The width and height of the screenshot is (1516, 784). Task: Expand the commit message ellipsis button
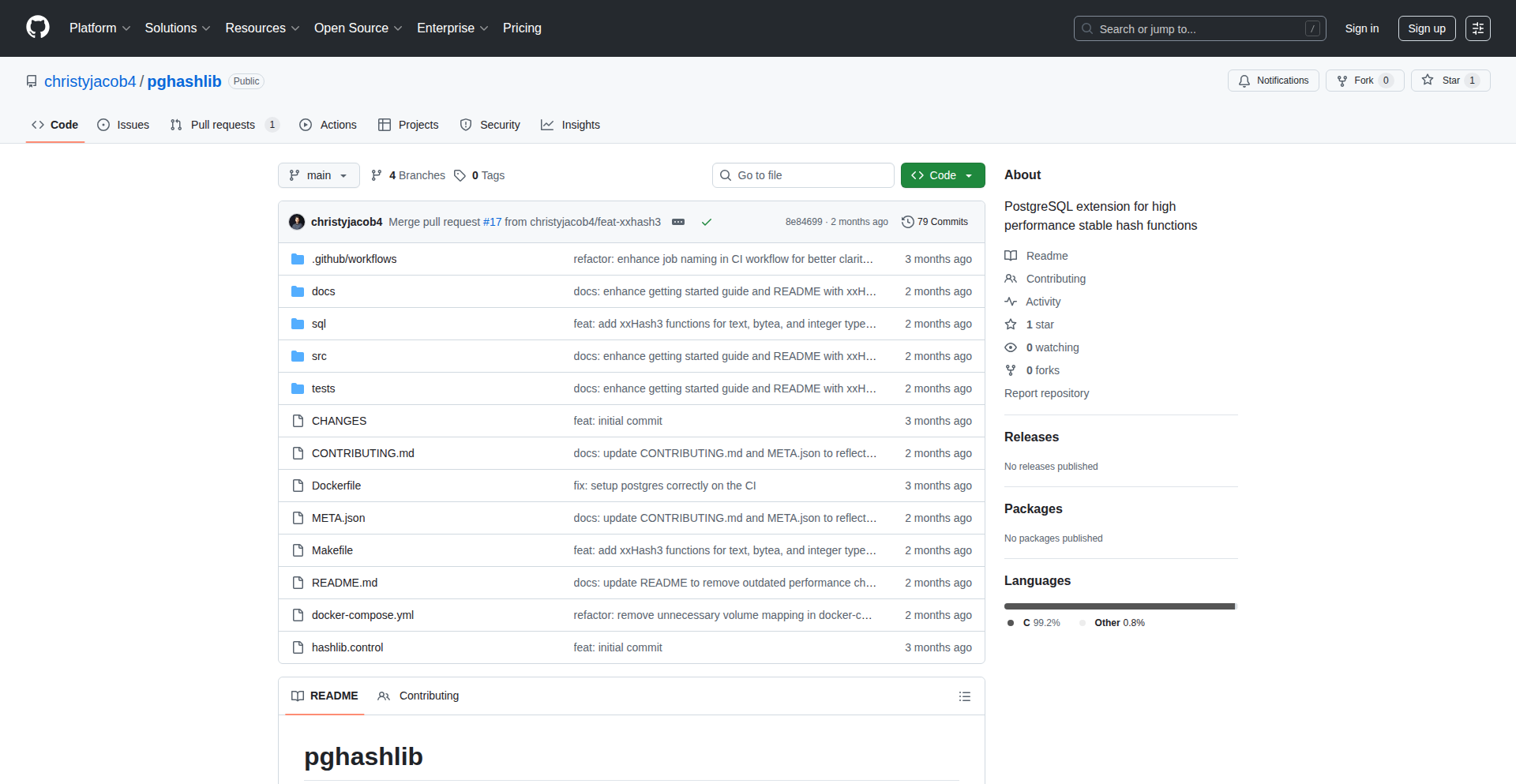[678, 222]
